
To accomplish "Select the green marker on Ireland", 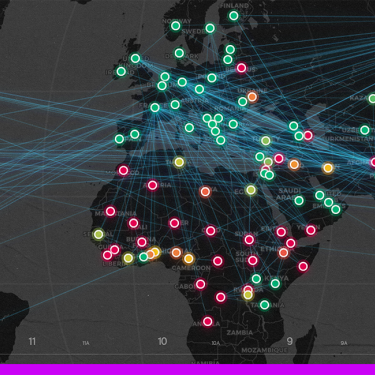I will pos(121,71).
